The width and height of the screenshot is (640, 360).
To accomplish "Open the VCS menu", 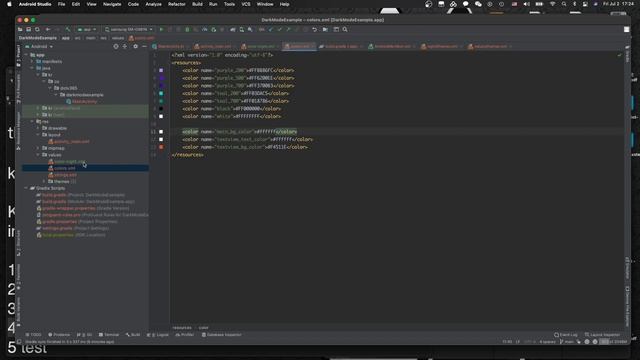I will point(246,4).
